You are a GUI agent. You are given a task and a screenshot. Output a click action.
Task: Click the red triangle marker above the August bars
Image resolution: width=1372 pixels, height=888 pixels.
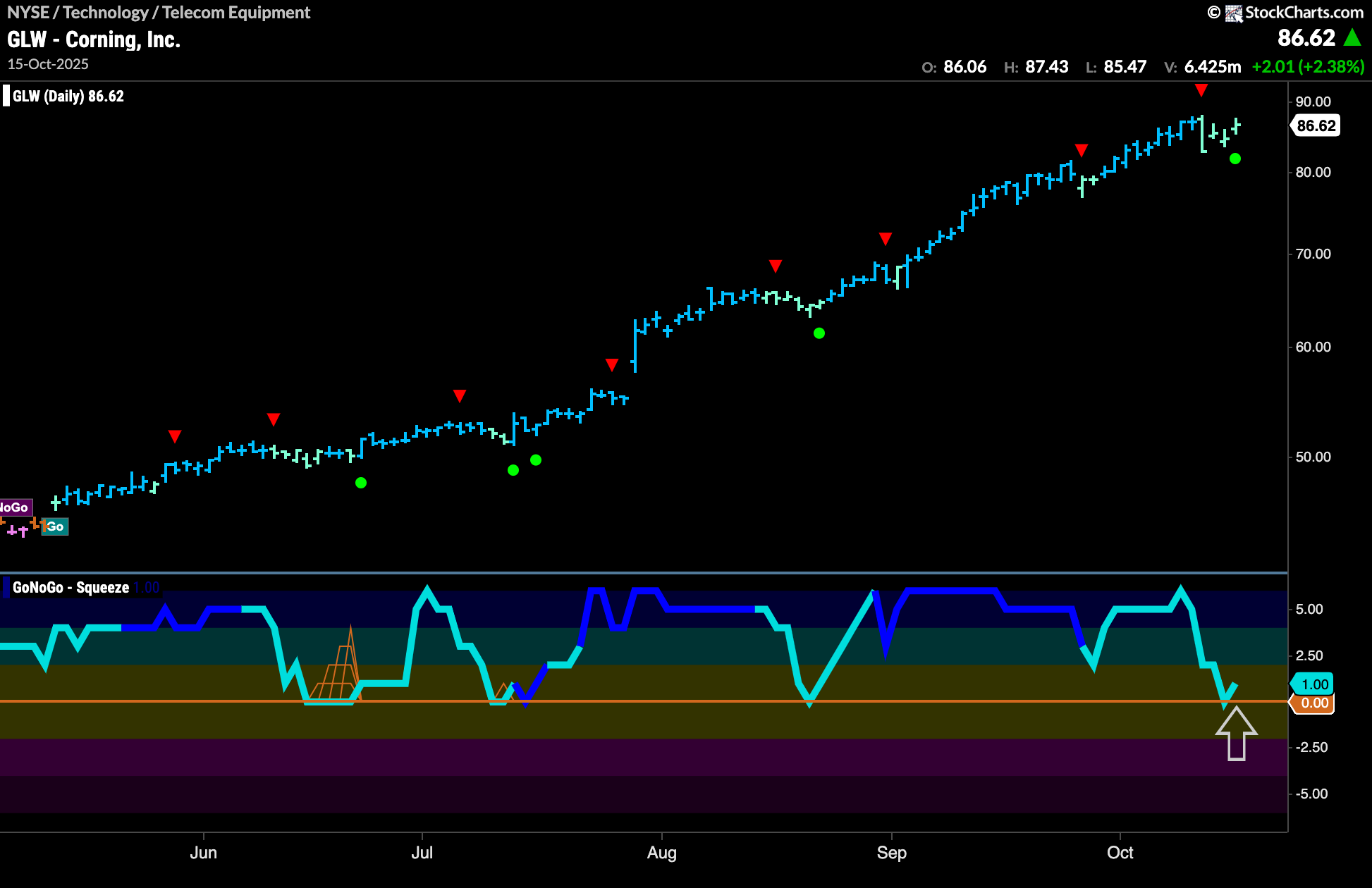776,265
